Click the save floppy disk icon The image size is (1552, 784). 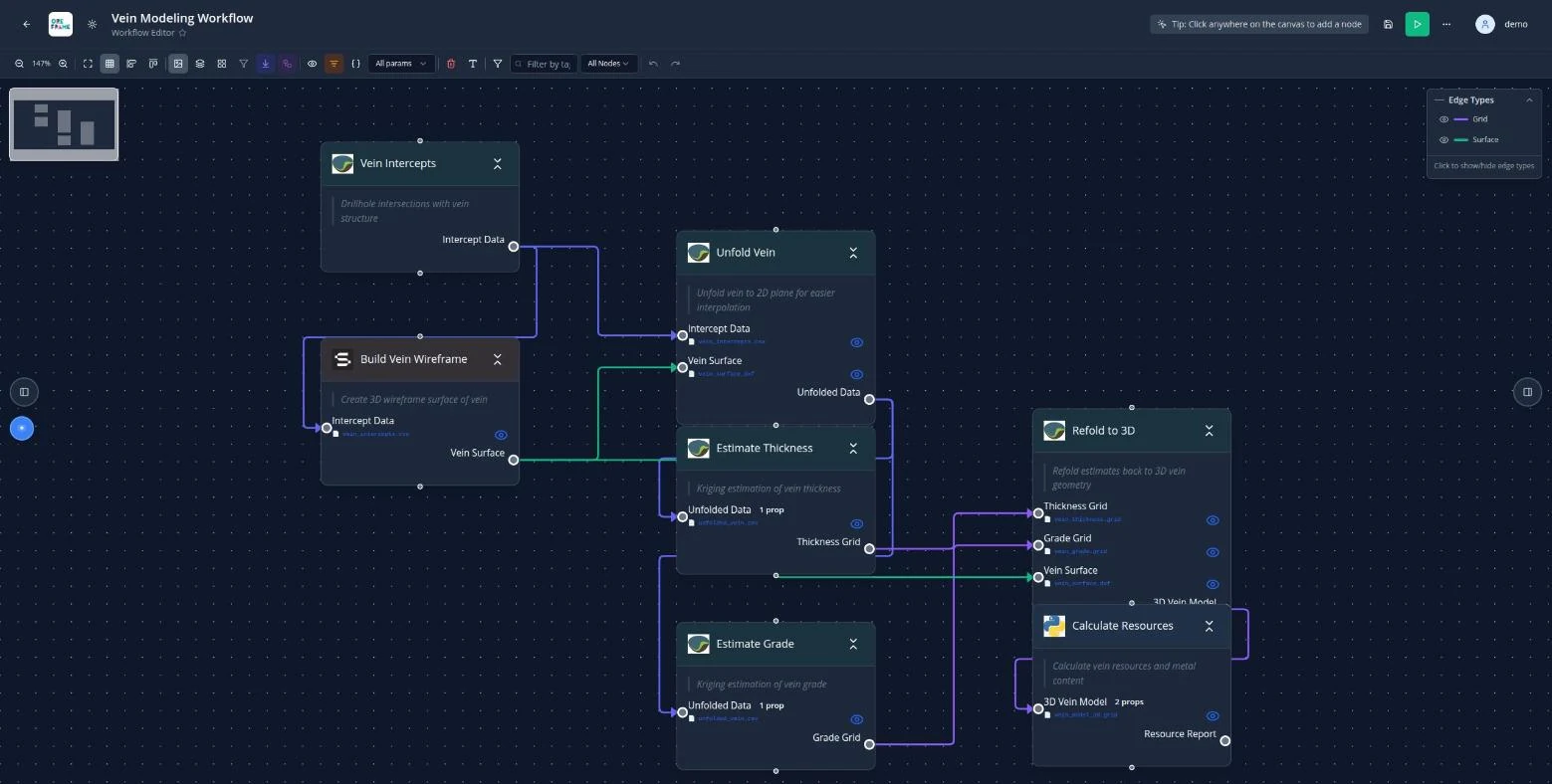click(1388, 24)
